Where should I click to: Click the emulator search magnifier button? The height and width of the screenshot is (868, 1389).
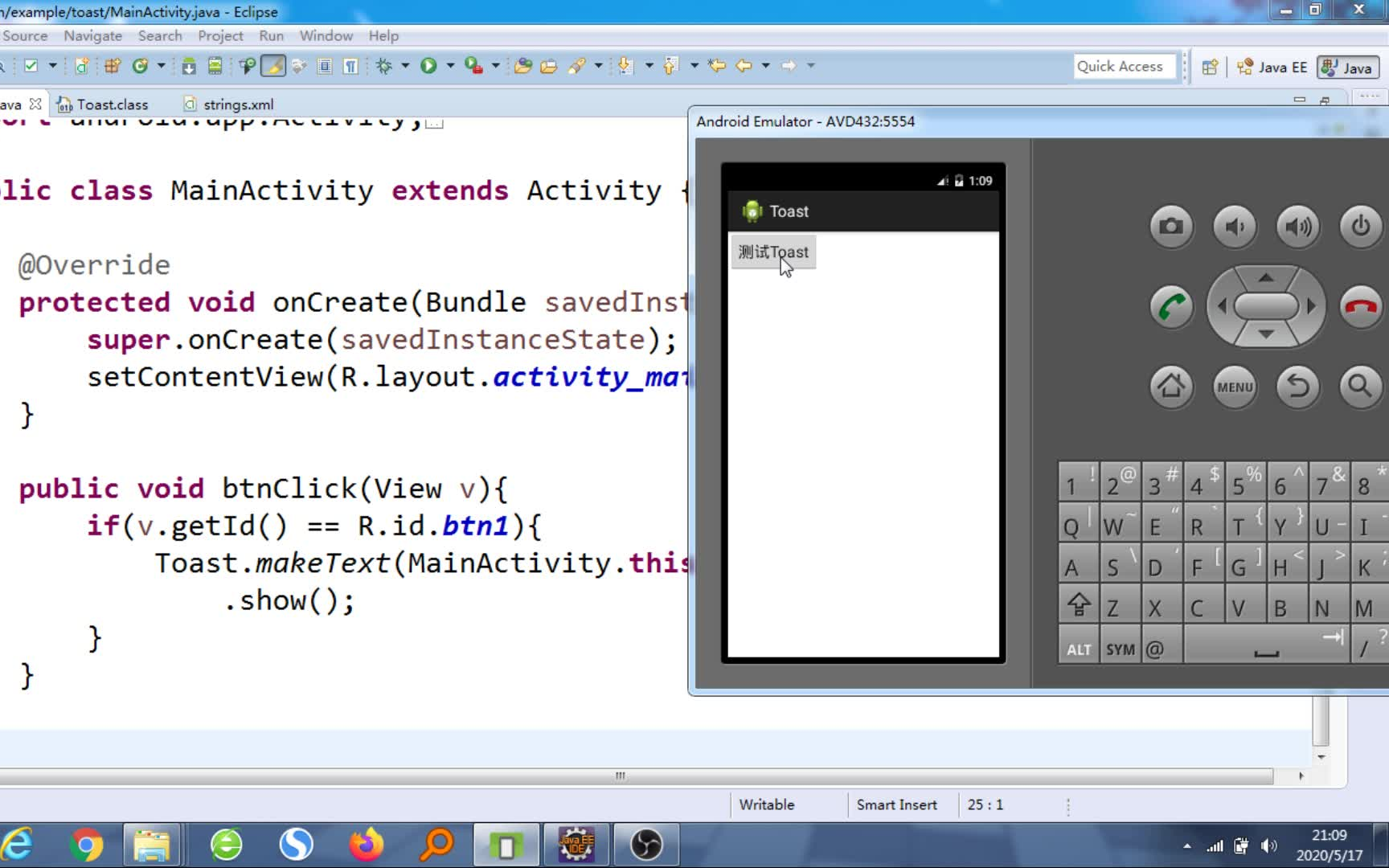pos(1361,387)
